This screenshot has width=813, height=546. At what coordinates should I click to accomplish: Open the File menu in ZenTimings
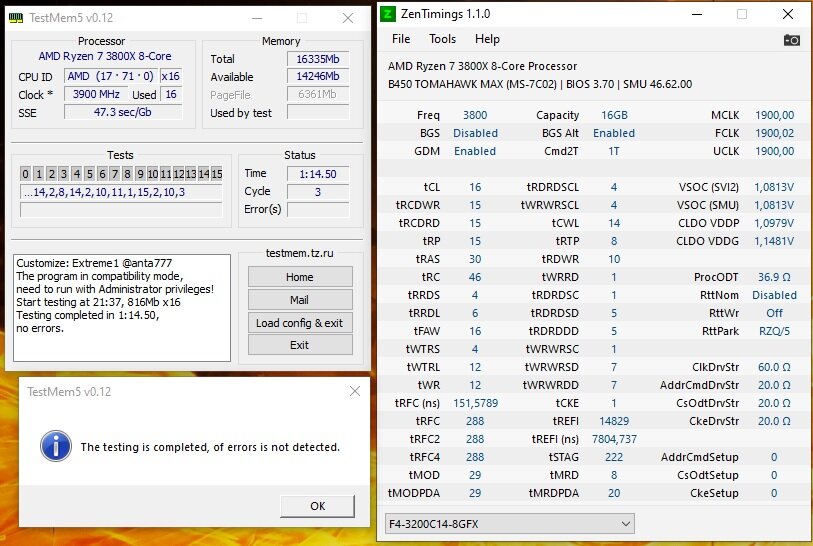pos(401,39)
